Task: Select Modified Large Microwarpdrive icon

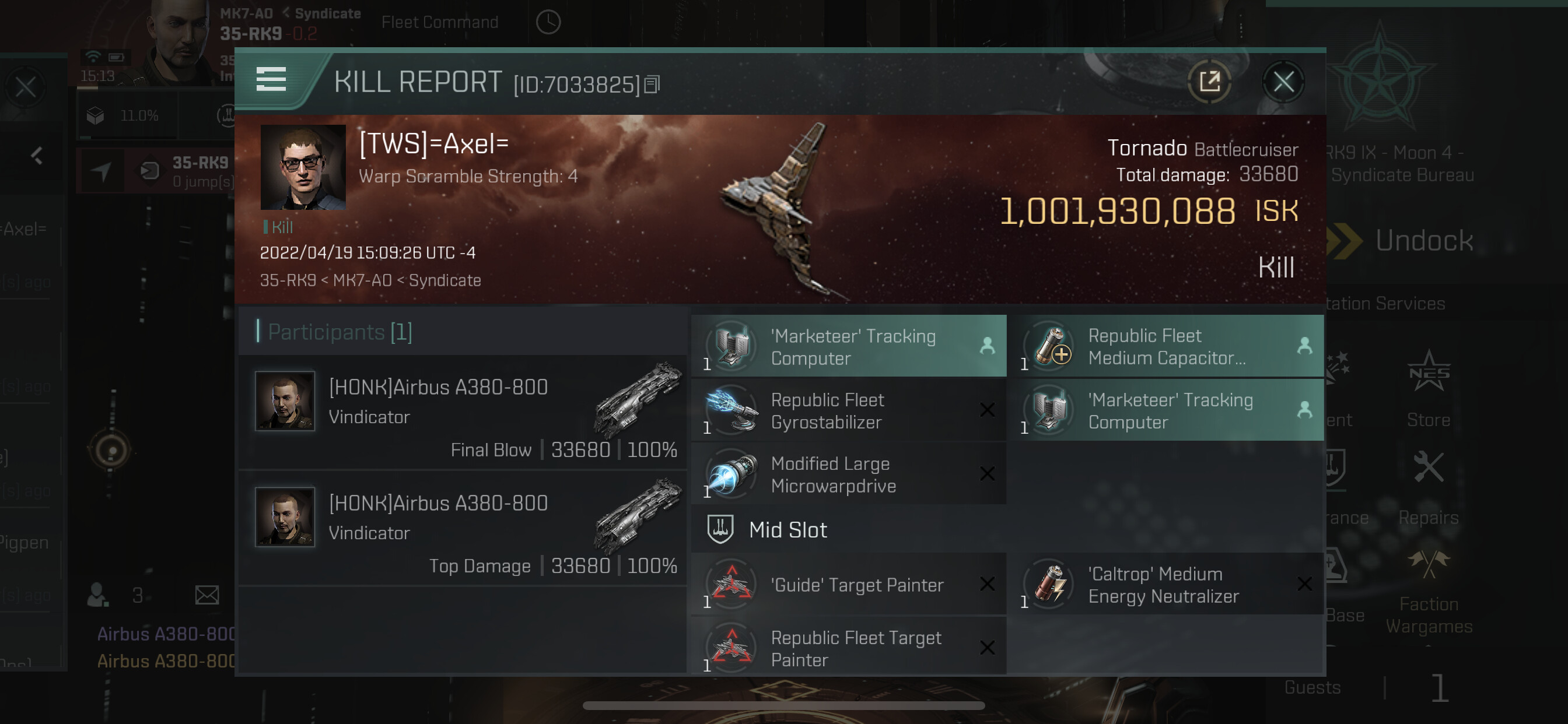Action: (731, 474)
